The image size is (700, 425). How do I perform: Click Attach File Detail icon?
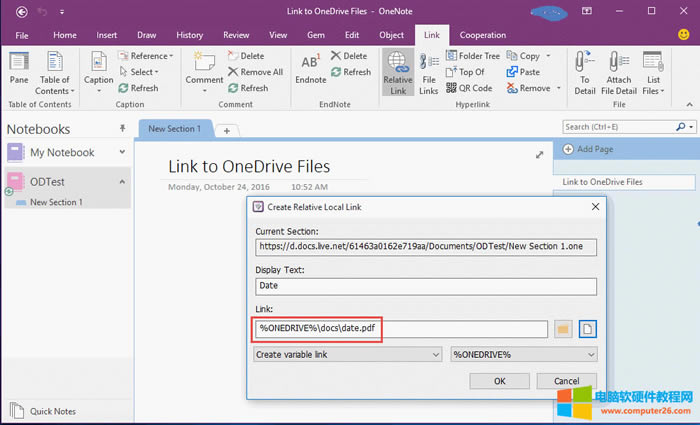[619, 72]
